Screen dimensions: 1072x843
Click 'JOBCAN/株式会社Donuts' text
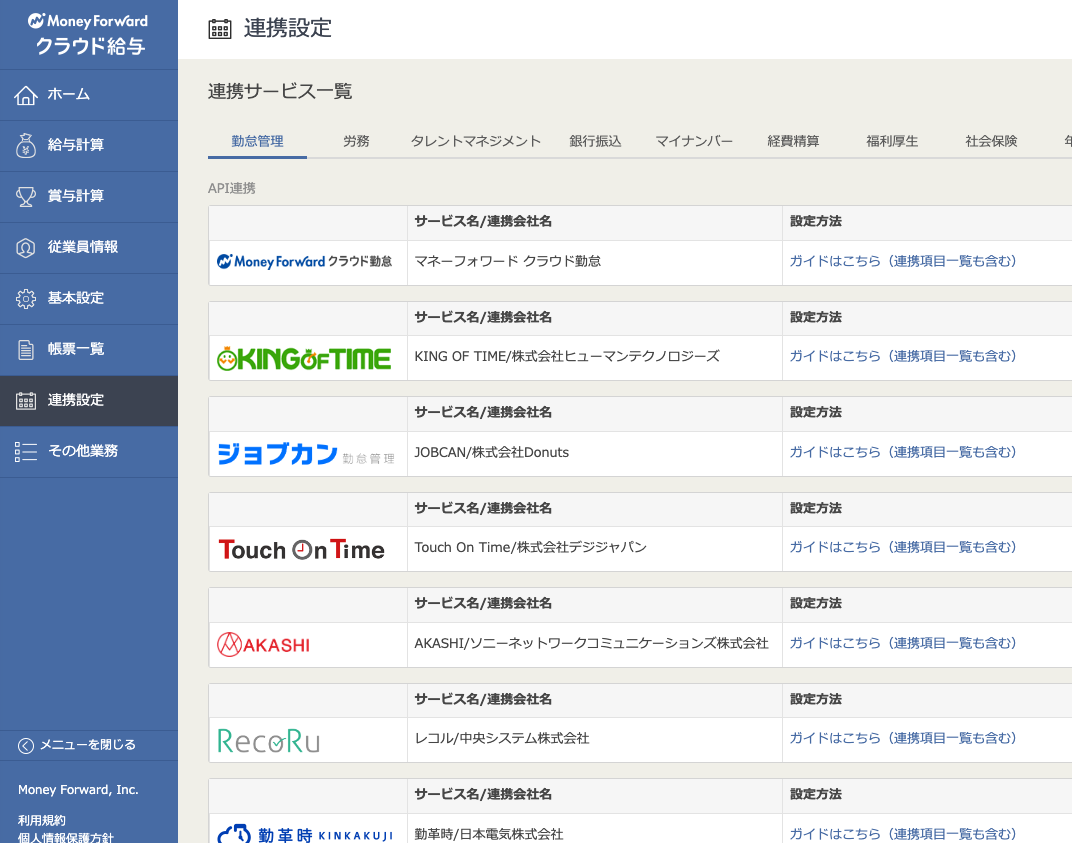click(492, 452)
